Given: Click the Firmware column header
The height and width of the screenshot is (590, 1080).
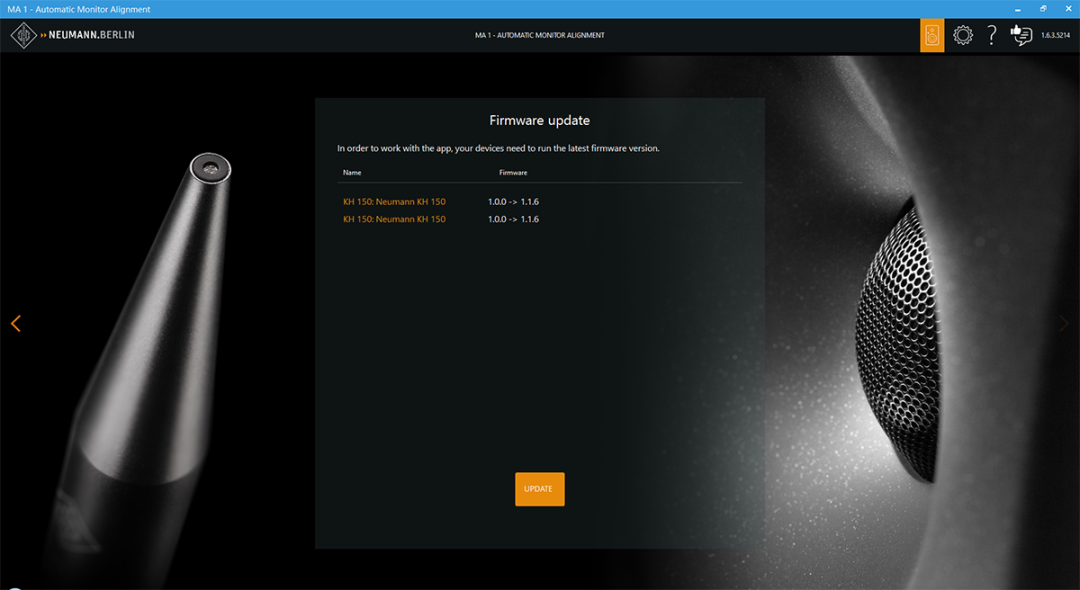Looking at the screenshot, I should 513,173.
